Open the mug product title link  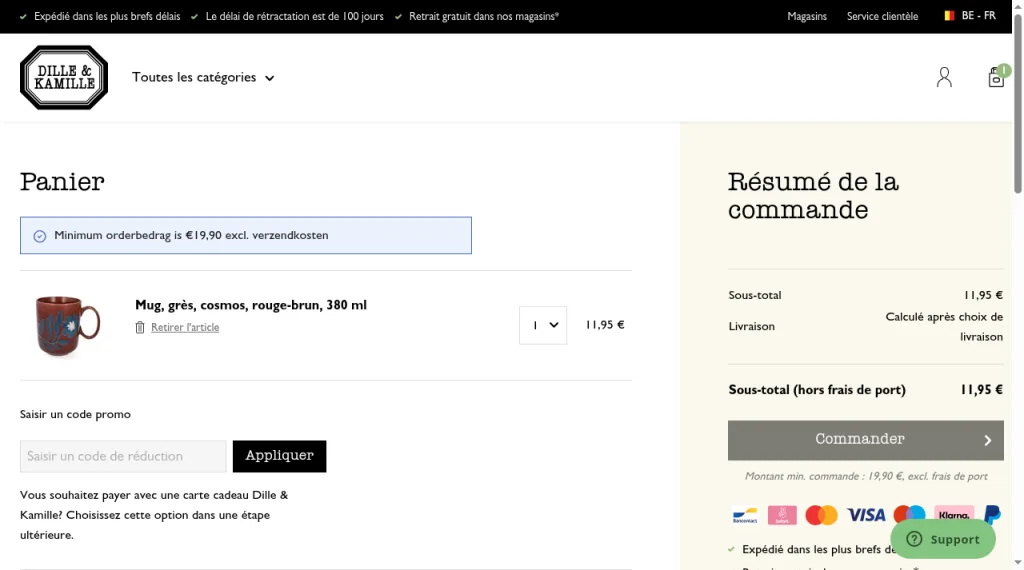251,305
